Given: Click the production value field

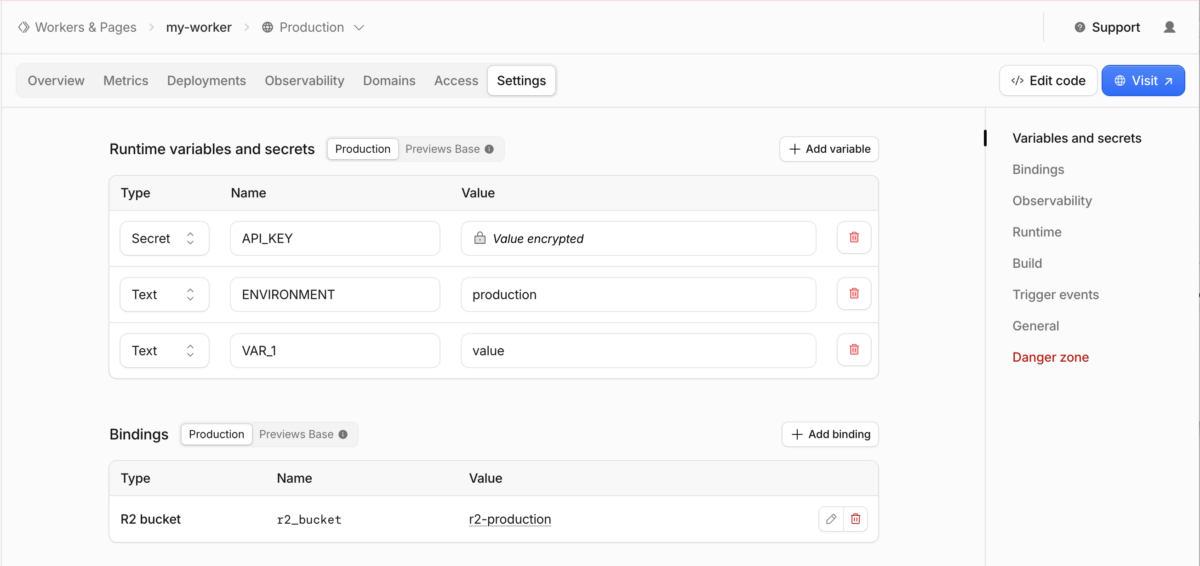Looking at the screenshot, I should [x=638, y=294].
